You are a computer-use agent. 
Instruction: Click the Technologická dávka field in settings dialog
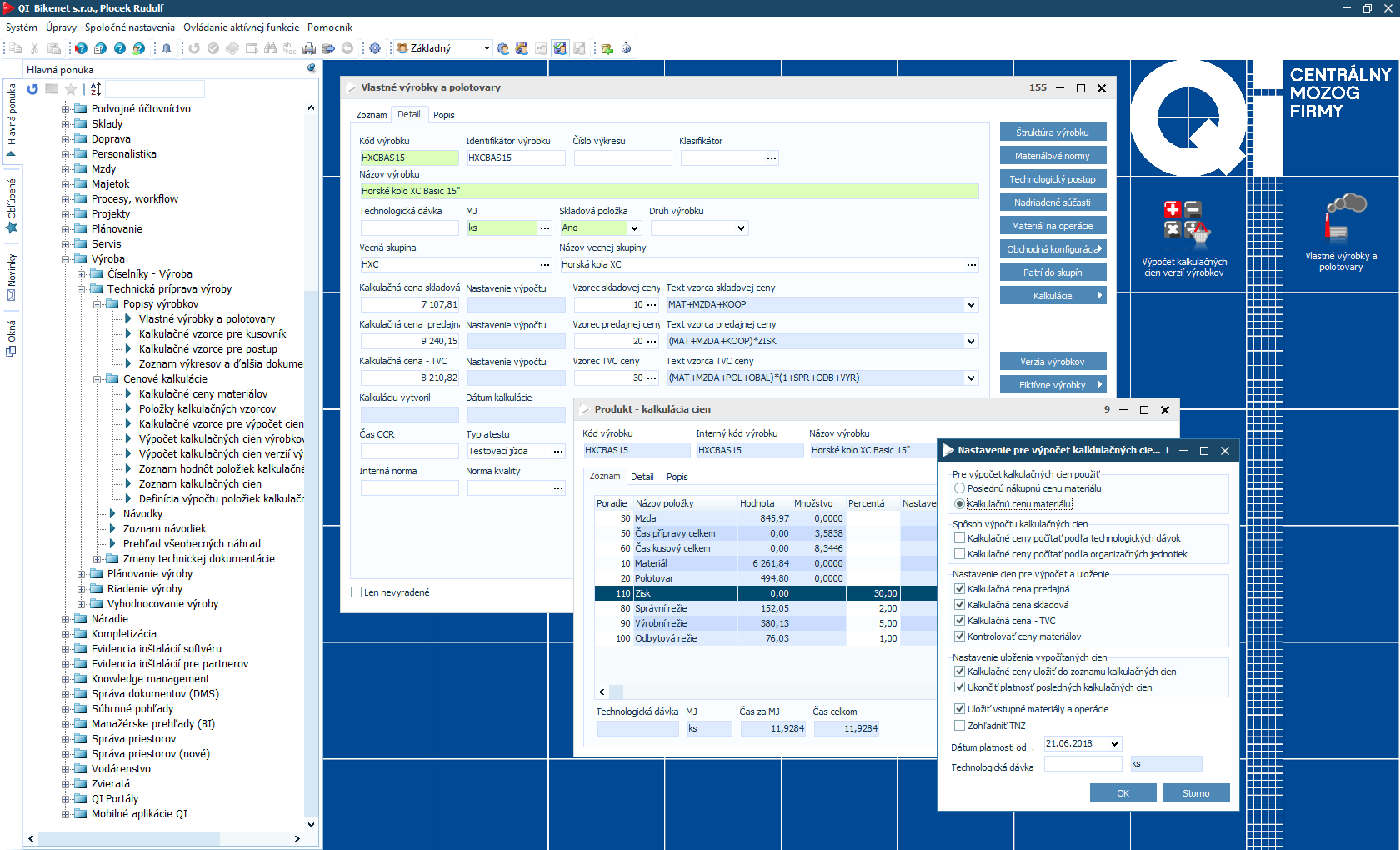click(1082, 764)
